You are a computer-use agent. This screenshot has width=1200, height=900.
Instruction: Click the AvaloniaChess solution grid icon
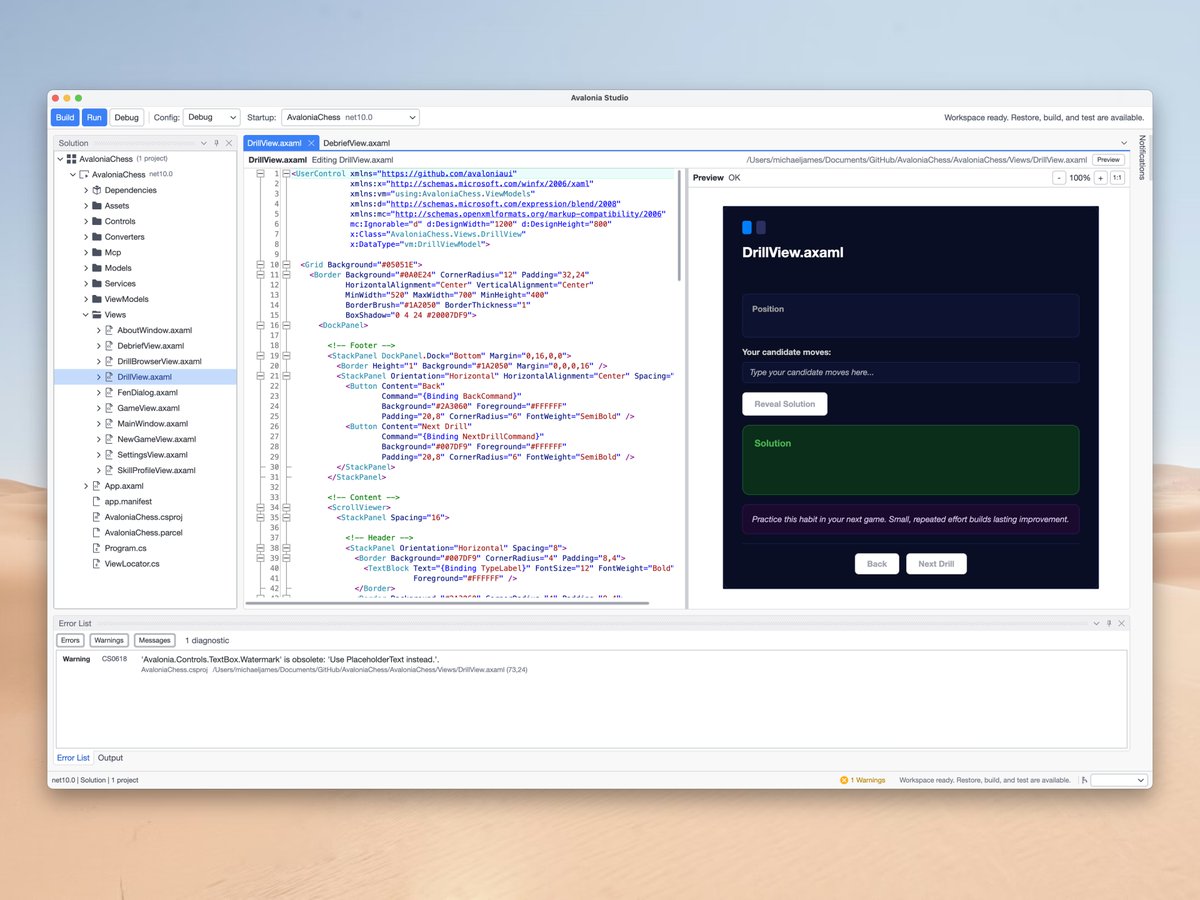(x=72, y=159)
